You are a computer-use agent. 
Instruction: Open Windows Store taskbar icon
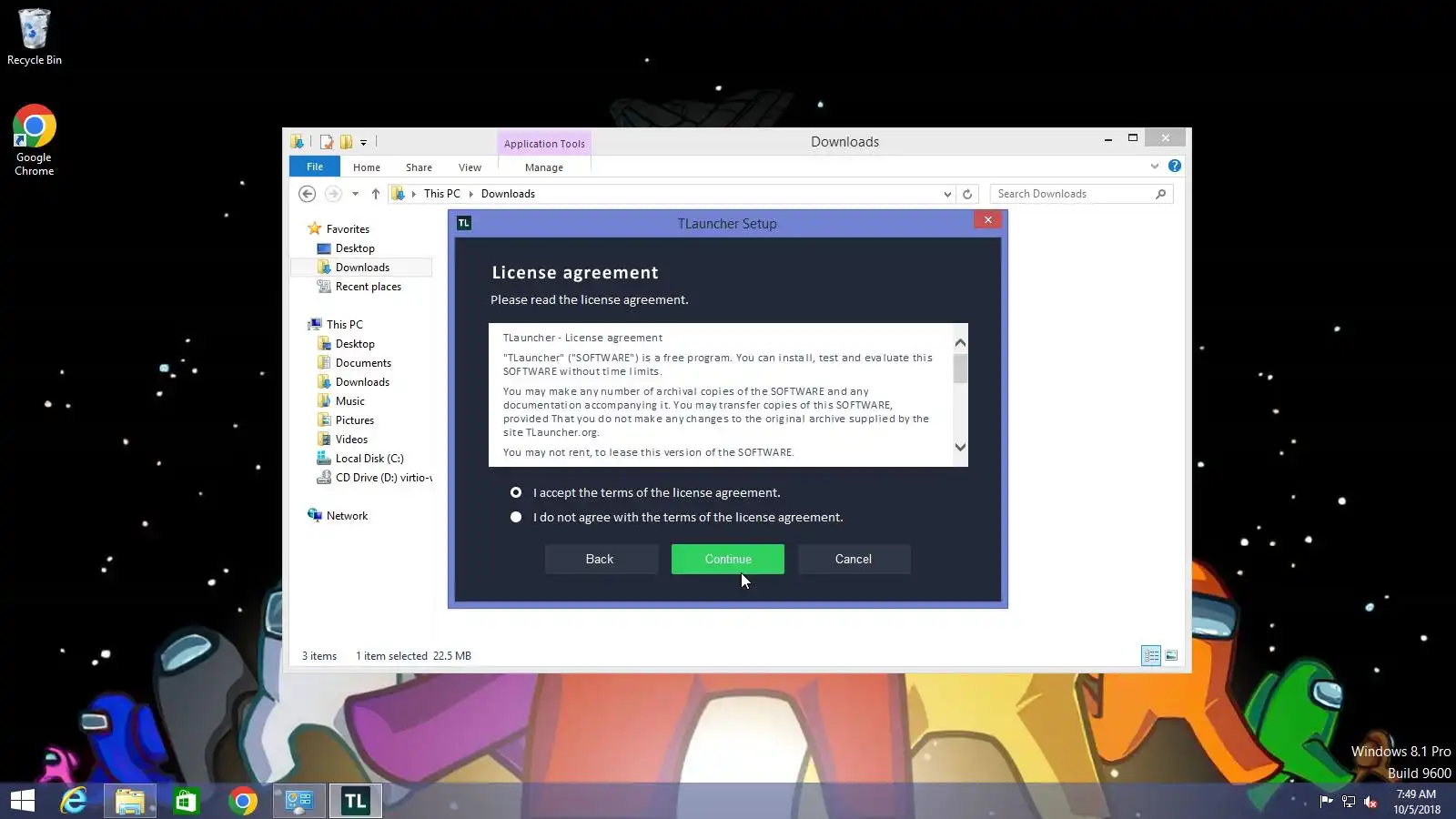(187, 801)
